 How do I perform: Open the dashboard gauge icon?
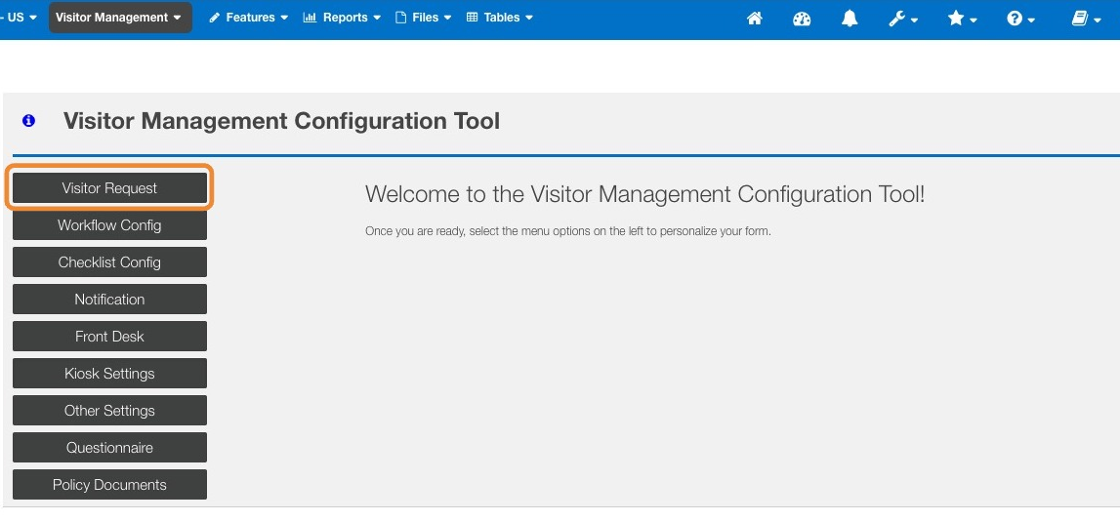[x=802, y=18]
